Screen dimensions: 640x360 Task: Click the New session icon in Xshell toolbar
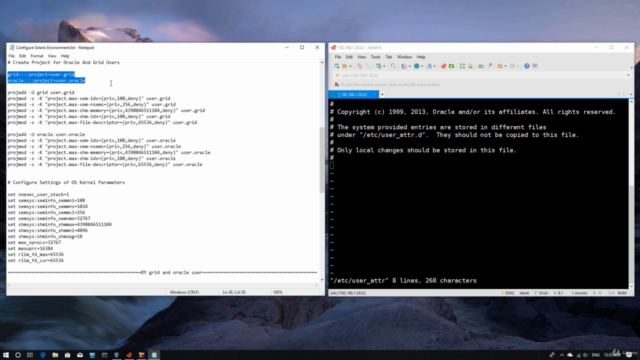click(x=337, y=66)
